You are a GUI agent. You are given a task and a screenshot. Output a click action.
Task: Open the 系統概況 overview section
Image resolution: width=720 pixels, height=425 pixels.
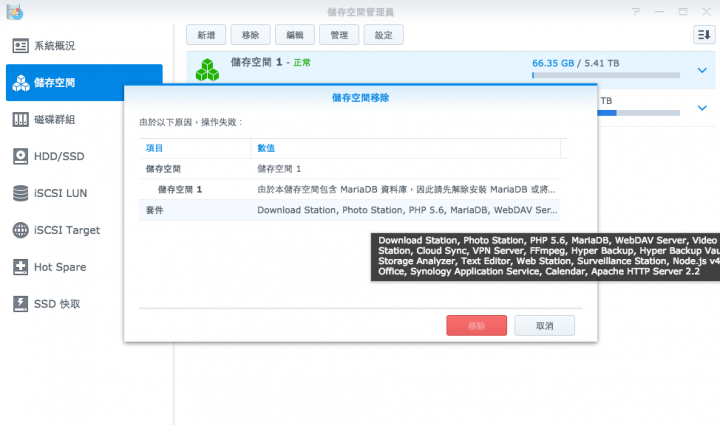pyautogui.click(x=84, y=46)
